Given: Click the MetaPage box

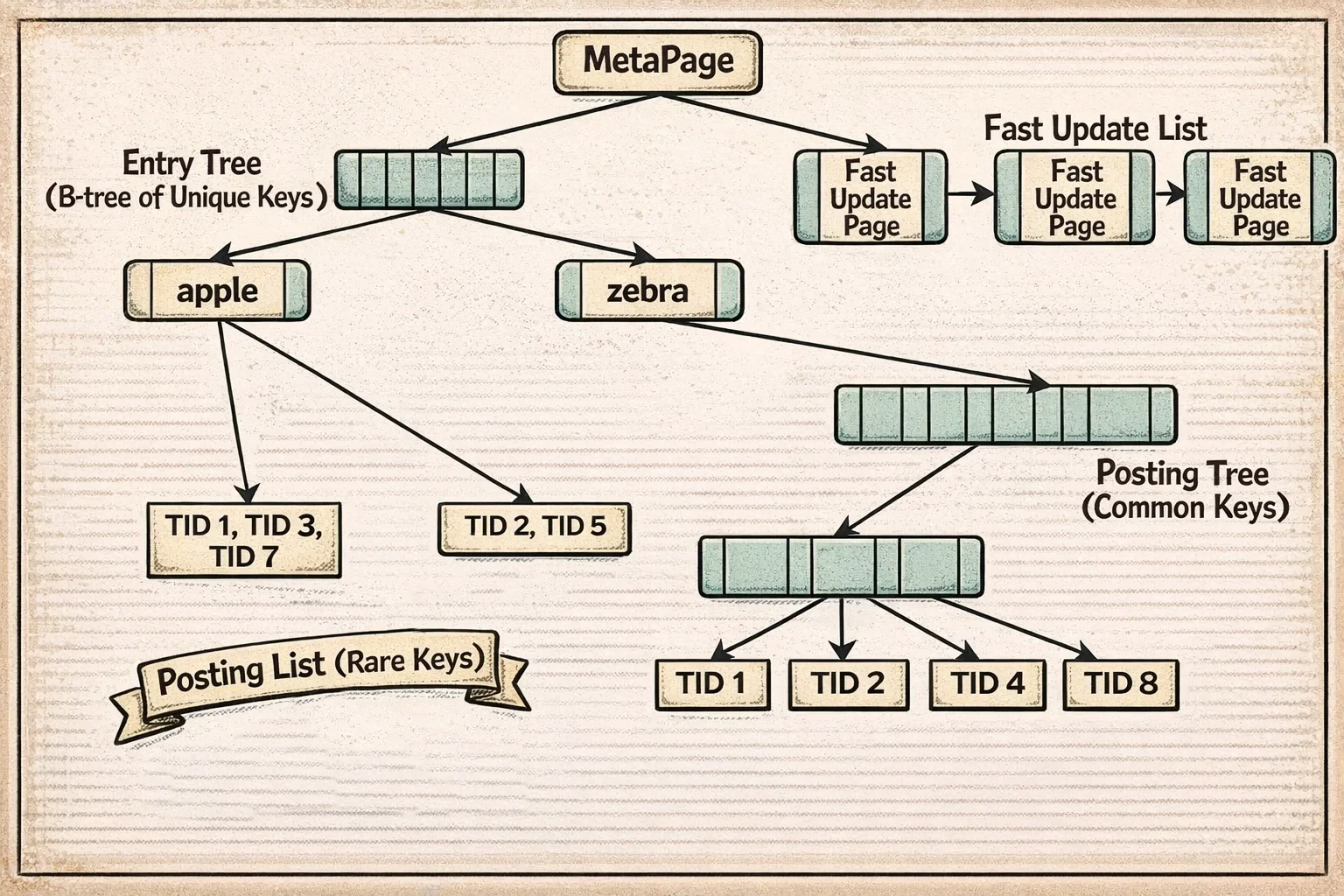Looking at the screenshot, I should (x=657, y=61).
